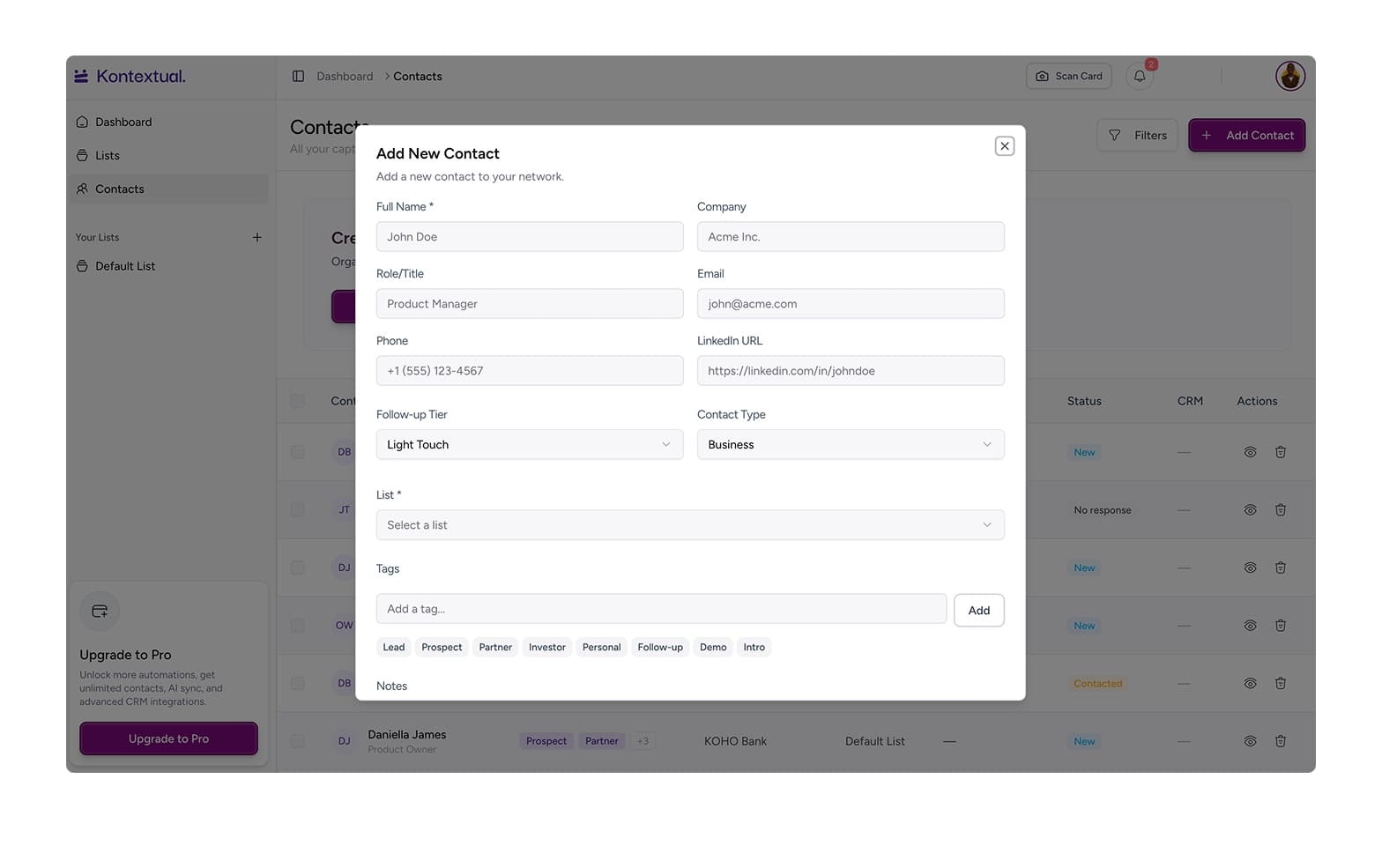Select the Lead tag suggestion
This screenshot has width=1382, height=868.
394,647
